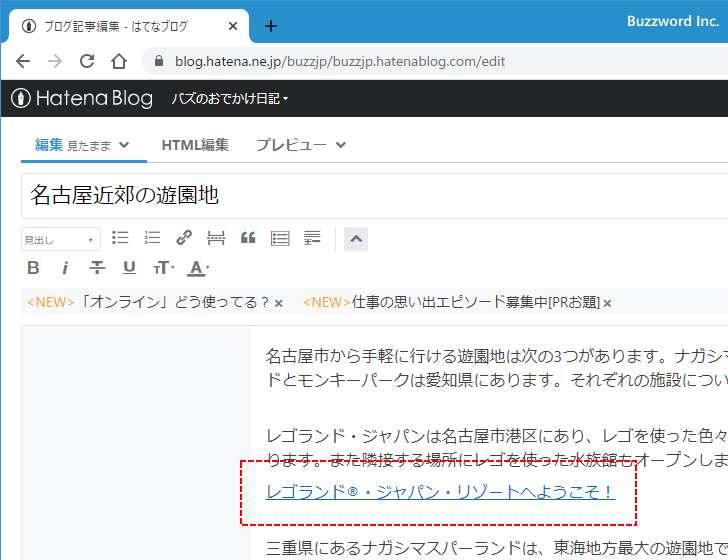Insert table of contents icon

tap(280, 238)
